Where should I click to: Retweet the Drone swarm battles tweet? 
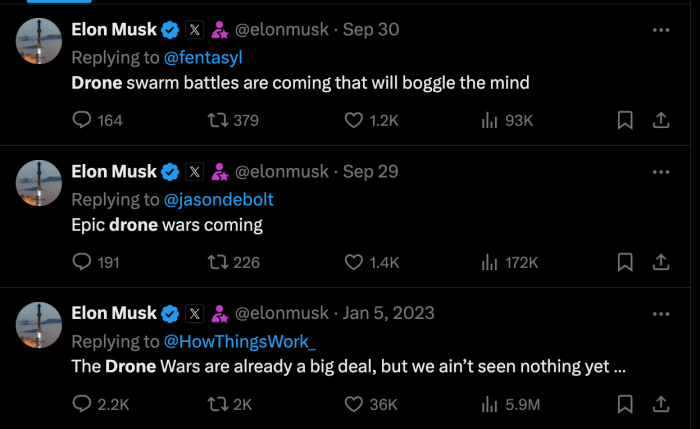click(217, 120)
